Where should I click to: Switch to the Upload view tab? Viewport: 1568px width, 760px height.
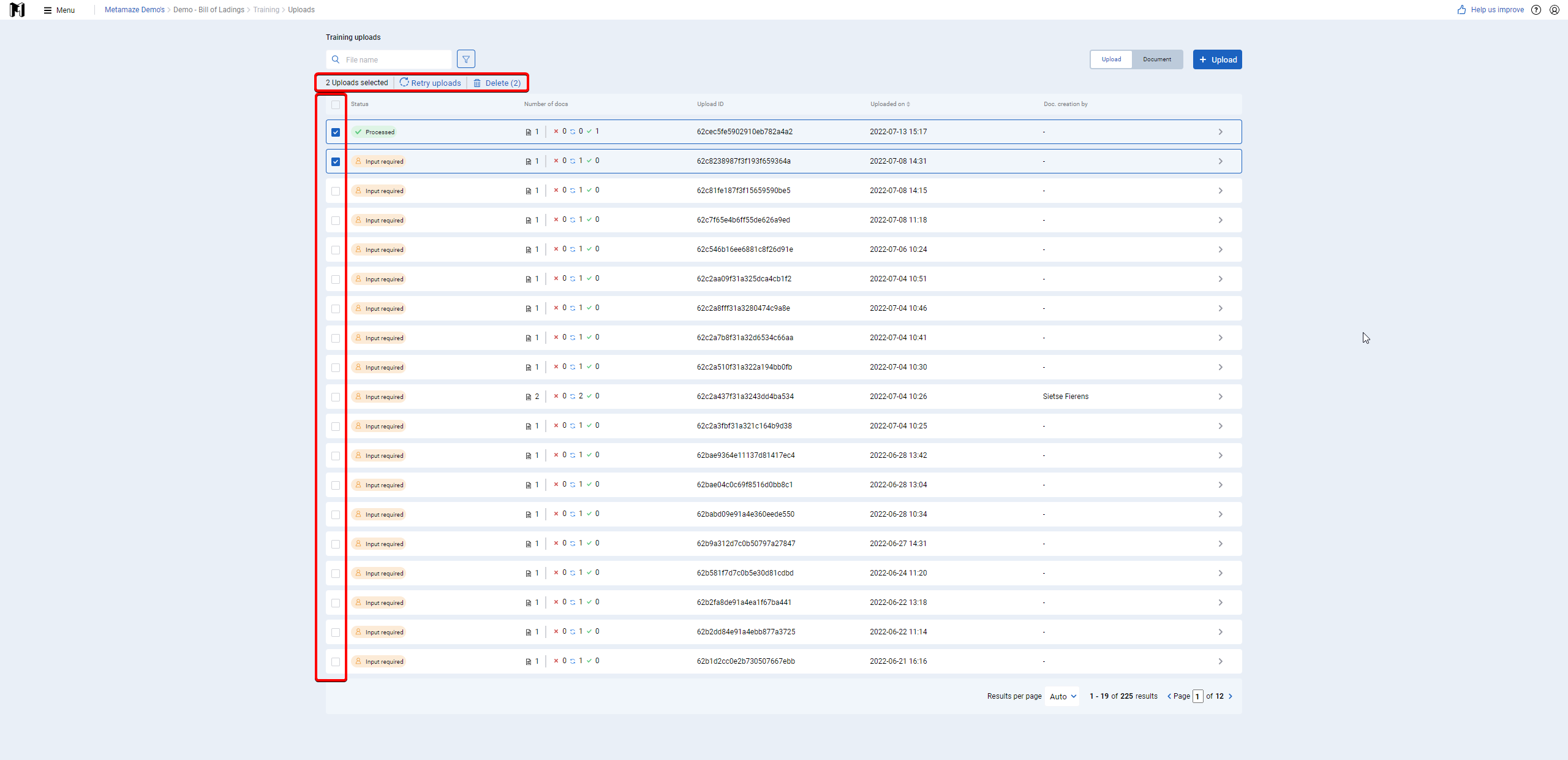(1111, 59)
